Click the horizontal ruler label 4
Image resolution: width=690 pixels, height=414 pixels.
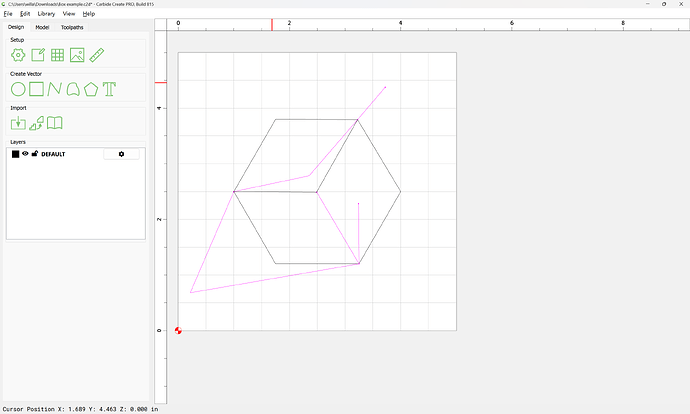pyautogui.click(x=400, y=23)
